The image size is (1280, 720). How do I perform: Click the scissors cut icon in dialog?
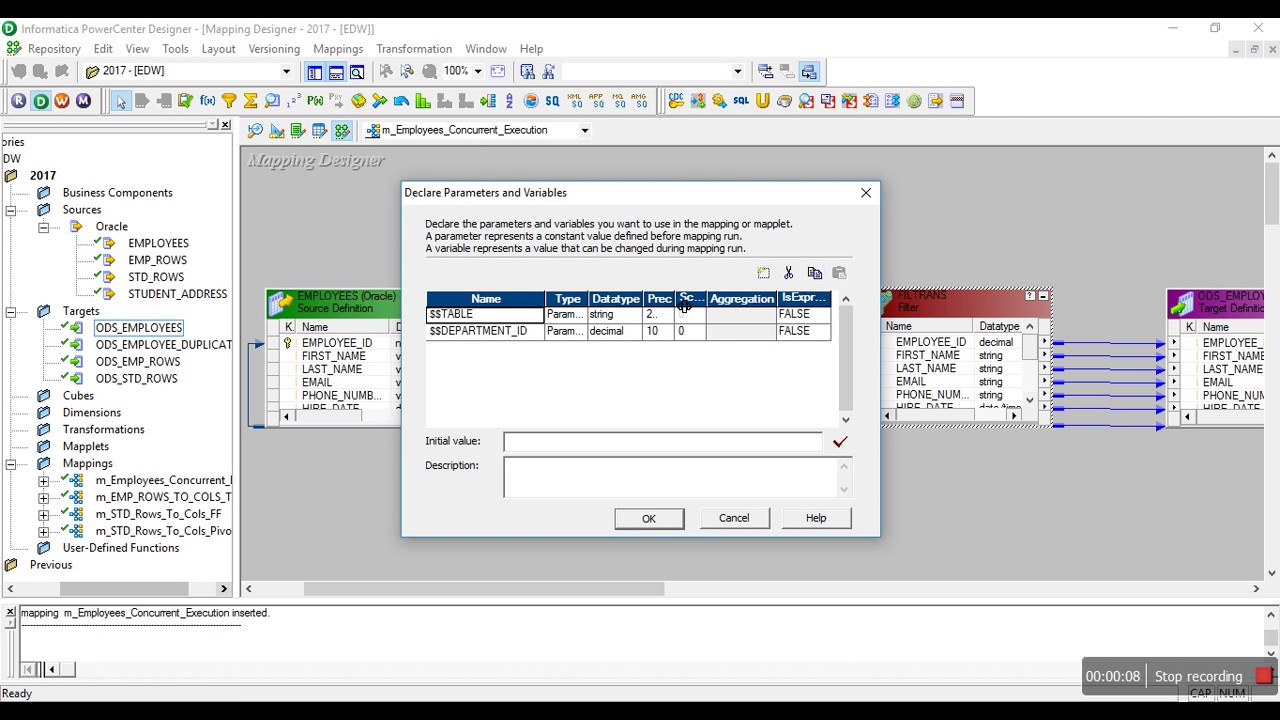pyautogui.click(x=789, y=273)
